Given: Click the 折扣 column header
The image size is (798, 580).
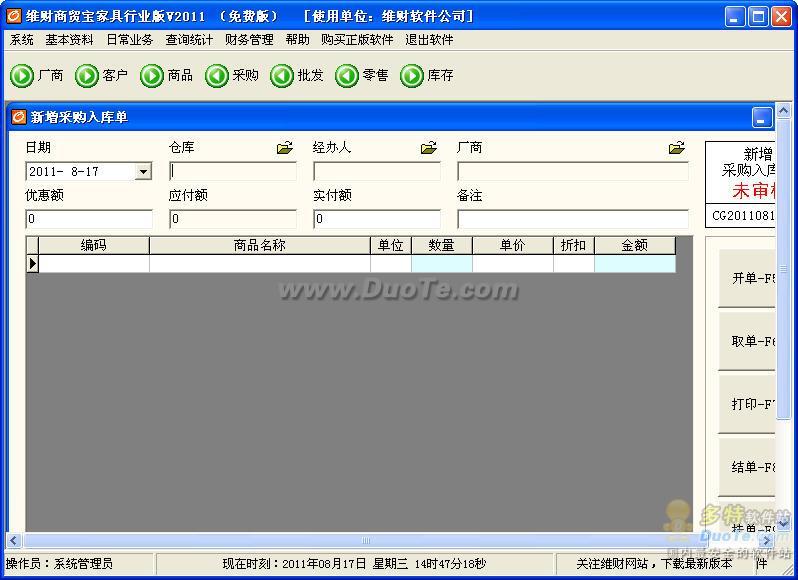Looking at the screenshot, I should click(574, 245).
